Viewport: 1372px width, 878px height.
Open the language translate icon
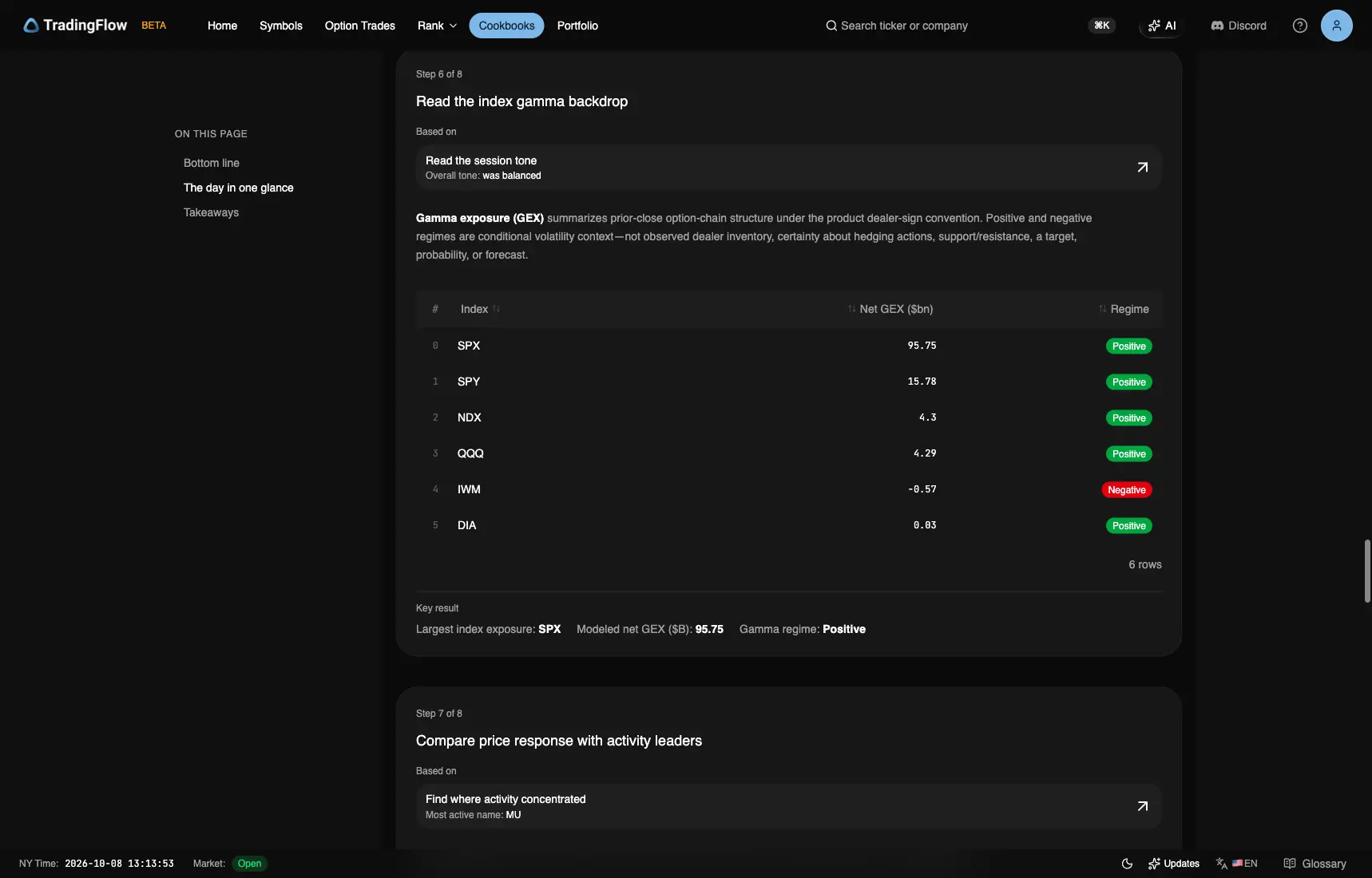[1222, 864]
